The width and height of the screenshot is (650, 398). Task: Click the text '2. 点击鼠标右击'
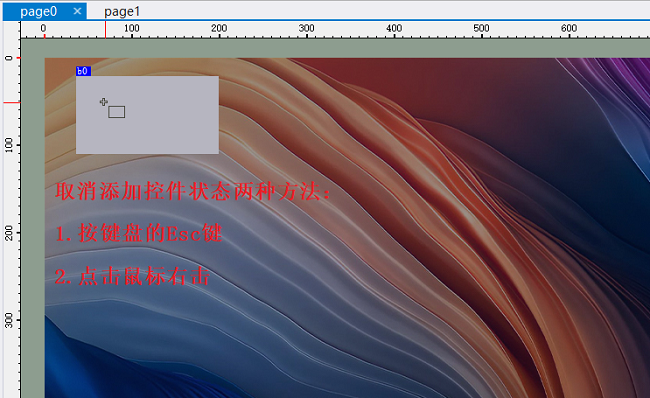pyautogui.click(x=132, y=276)
